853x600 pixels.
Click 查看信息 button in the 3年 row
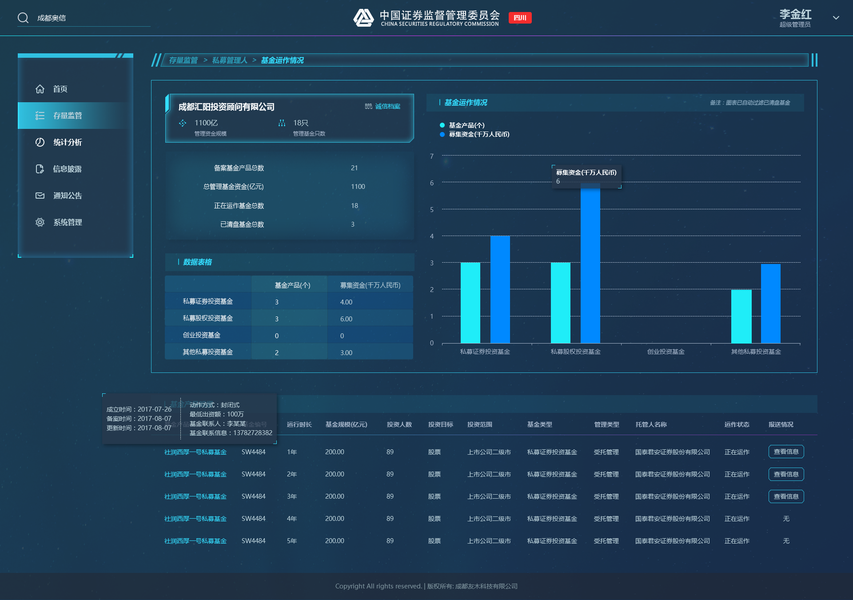click(786, 496)
